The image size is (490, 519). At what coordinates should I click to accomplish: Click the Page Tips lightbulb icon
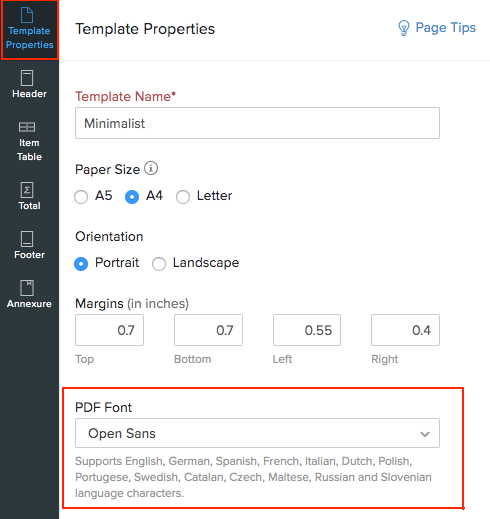tap(404, 28)
